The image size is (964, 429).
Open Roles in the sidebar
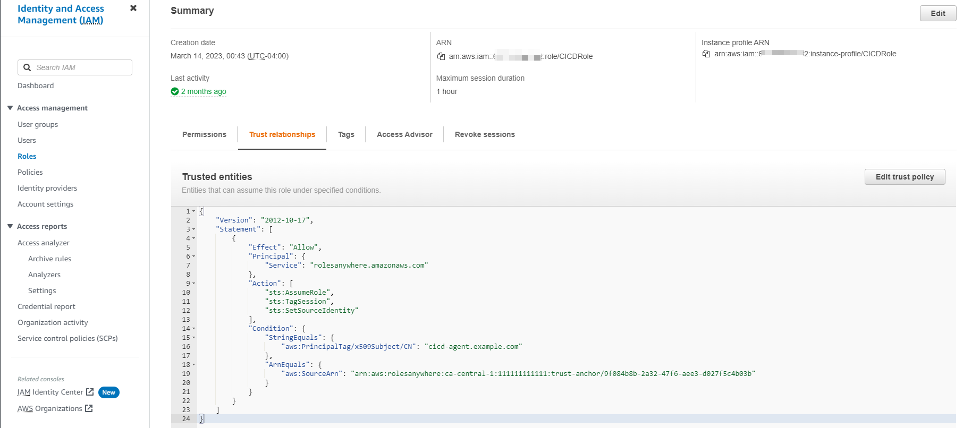point(26,157)
